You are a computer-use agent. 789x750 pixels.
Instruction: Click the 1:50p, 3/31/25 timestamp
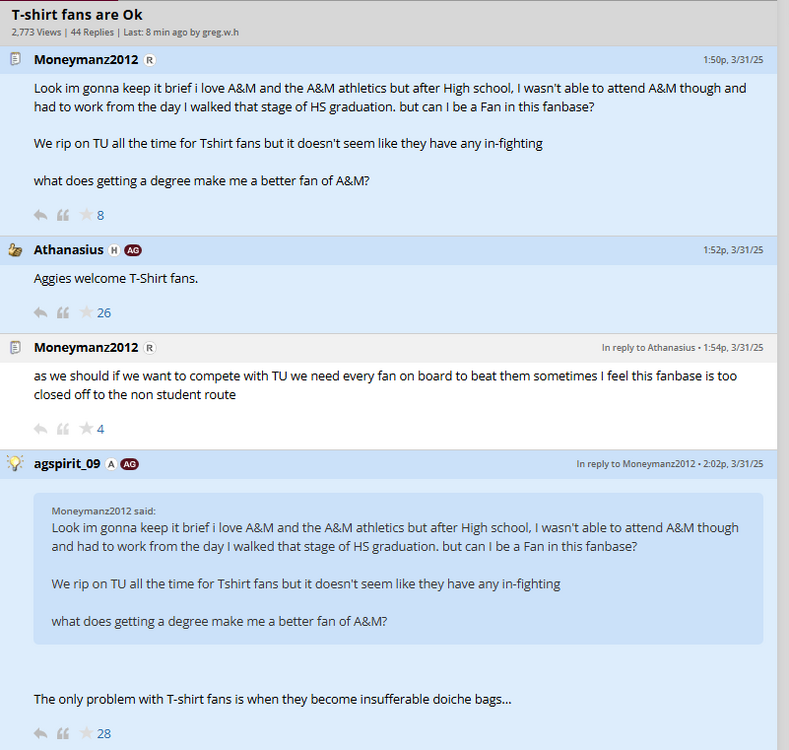coord(733,60)
